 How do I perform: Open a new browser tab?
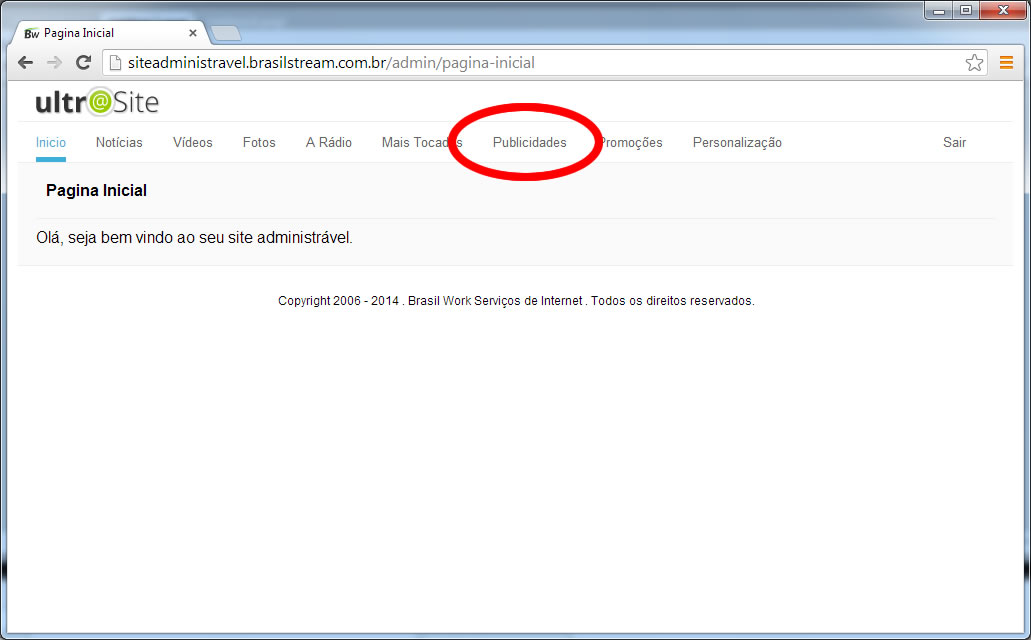[226, 32]
